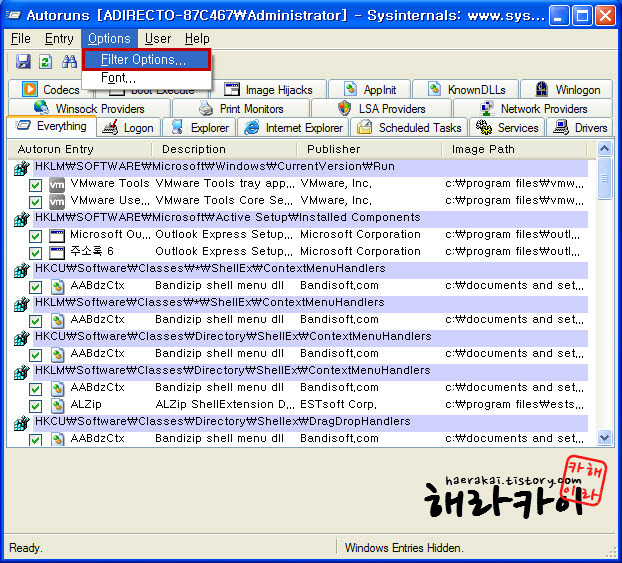Click the list scroll up arrow
This screenshot has width=622, height=563.
[x=605, y=149]
